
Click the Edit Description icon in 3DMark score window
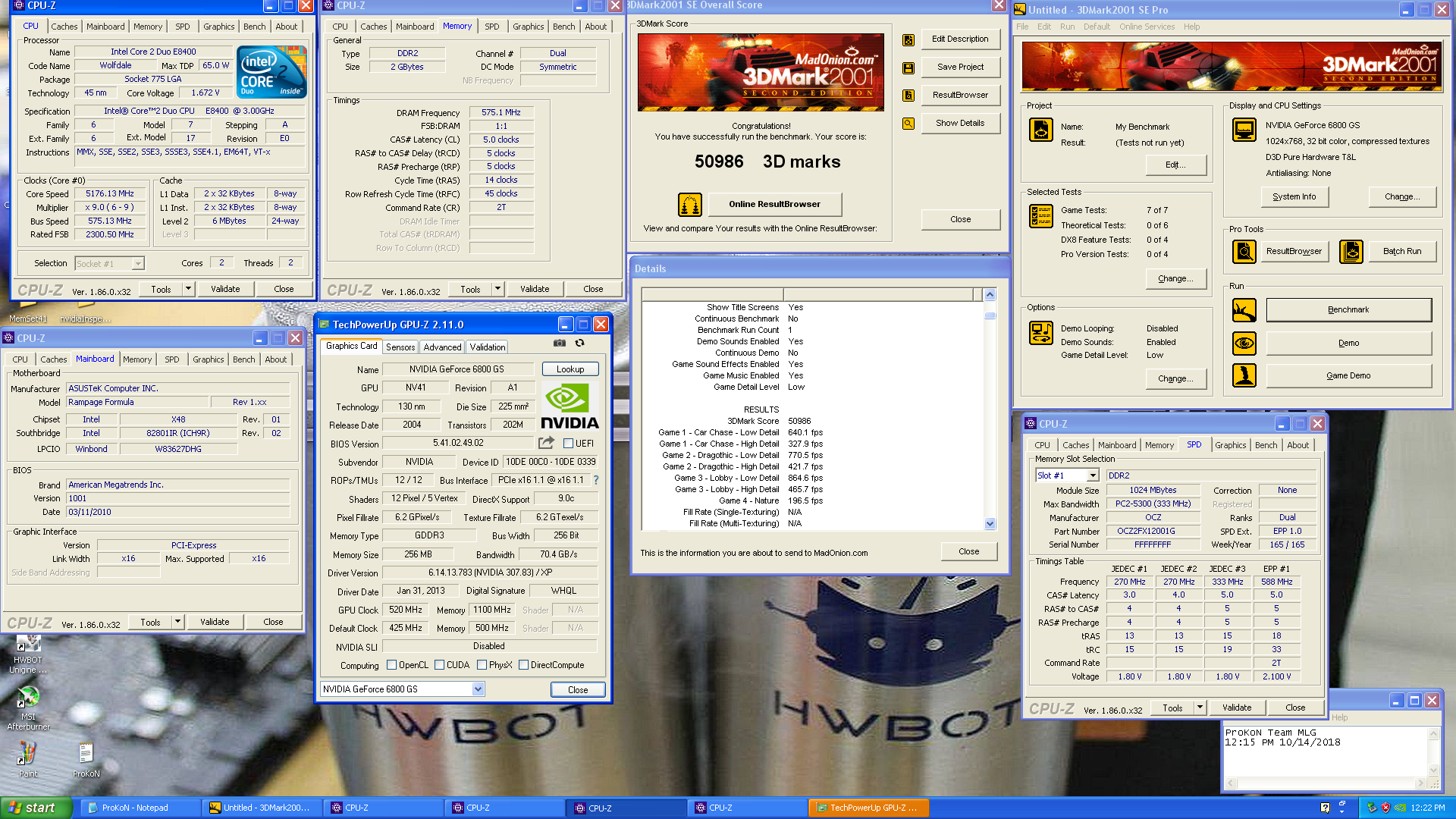click(x=908, y=39)
